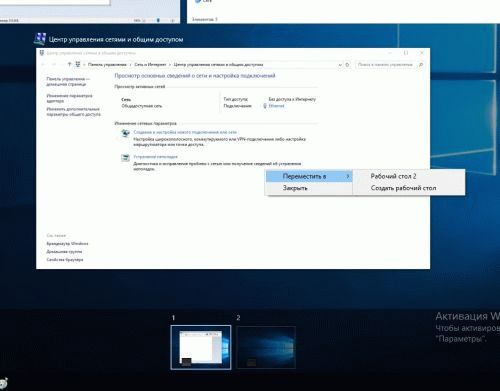The height and width of the screenshot is (391, 500).
Task: Click the 'Изменение сетевых параметров' section heading
Action: [x=145, y=123]
